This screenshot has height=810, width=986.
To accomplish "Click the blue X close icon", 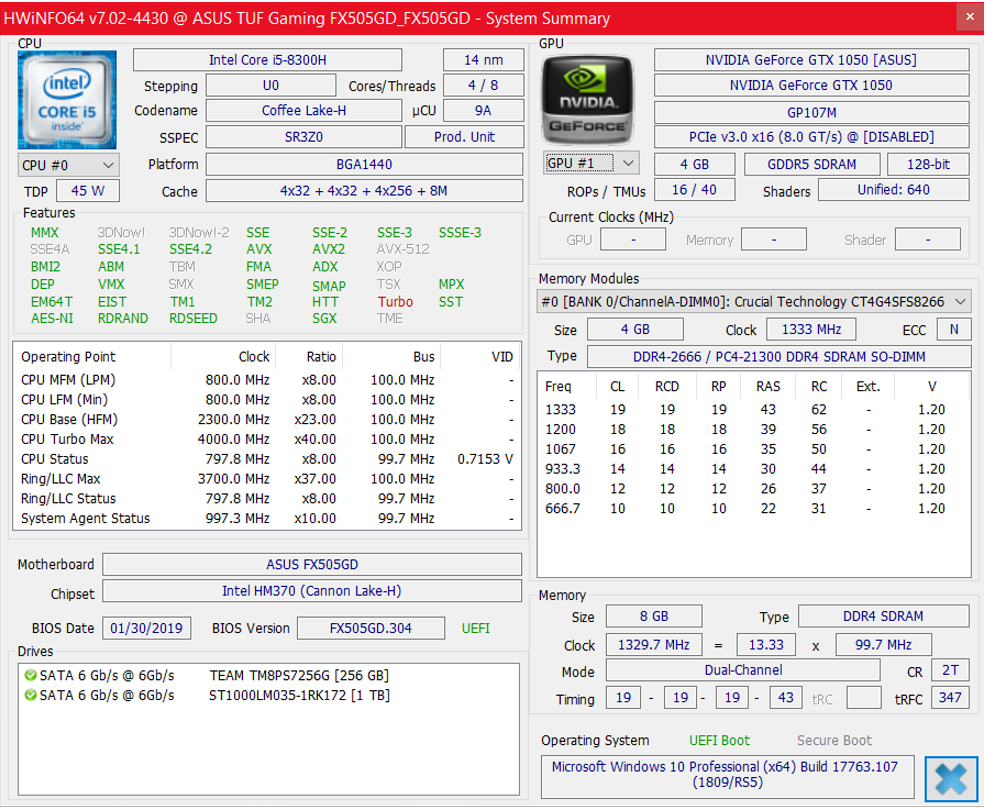I will 950,778.
